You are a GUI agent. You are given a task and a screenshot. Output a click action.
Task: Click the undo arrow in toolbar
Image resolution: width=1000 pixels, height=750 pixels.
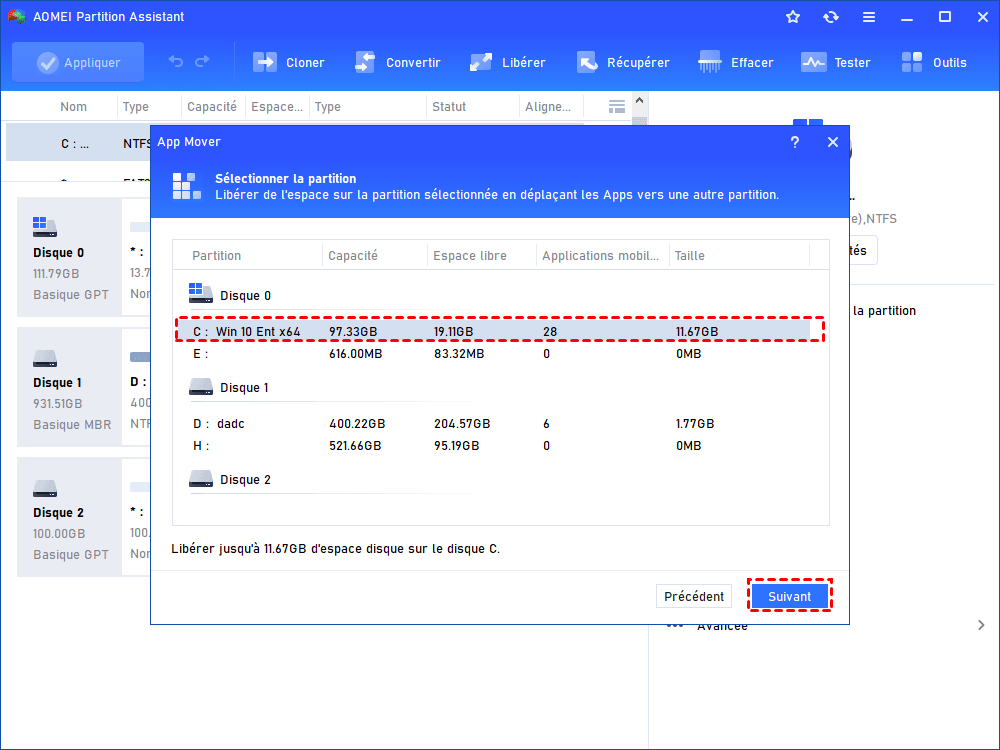pos(176,62)
